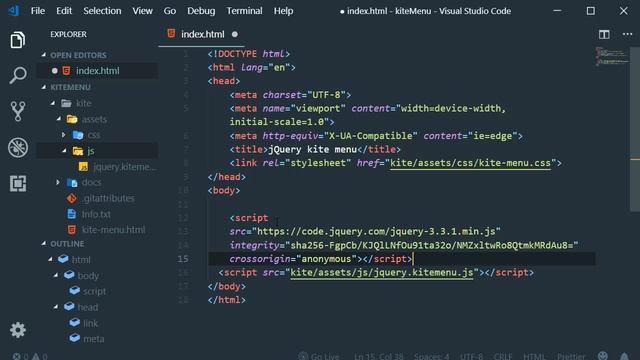The image size is (640, 360).
Task: Click Ln 15, Col 38 status entry
Action: pos(378,356)
